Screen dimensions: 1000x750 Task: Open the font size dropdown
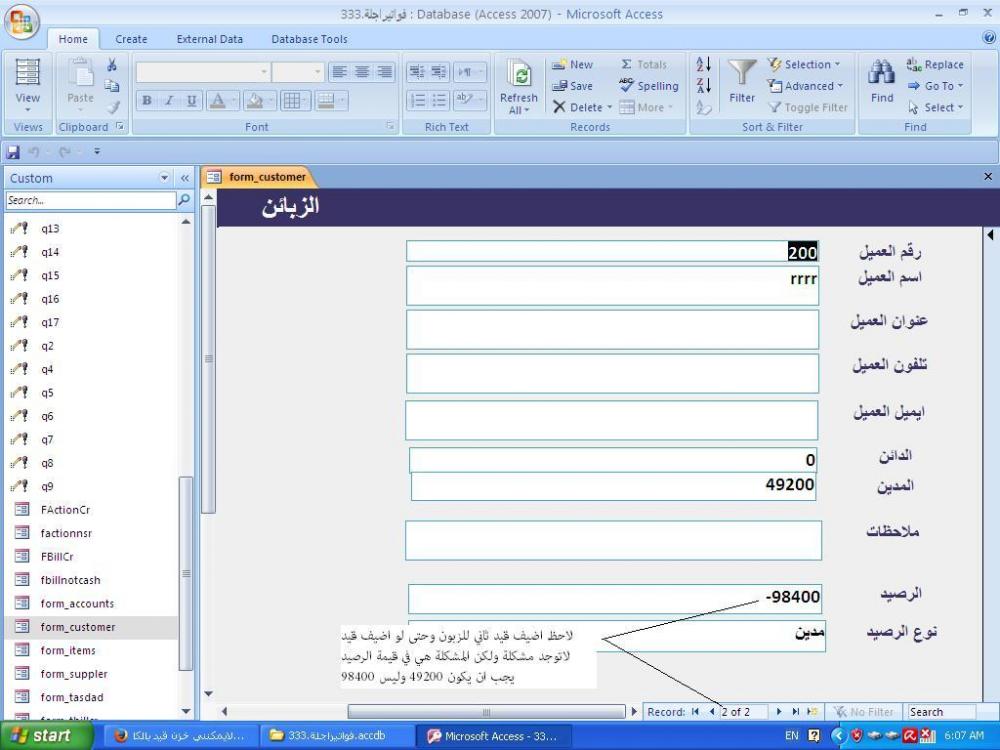click(318, 71)
